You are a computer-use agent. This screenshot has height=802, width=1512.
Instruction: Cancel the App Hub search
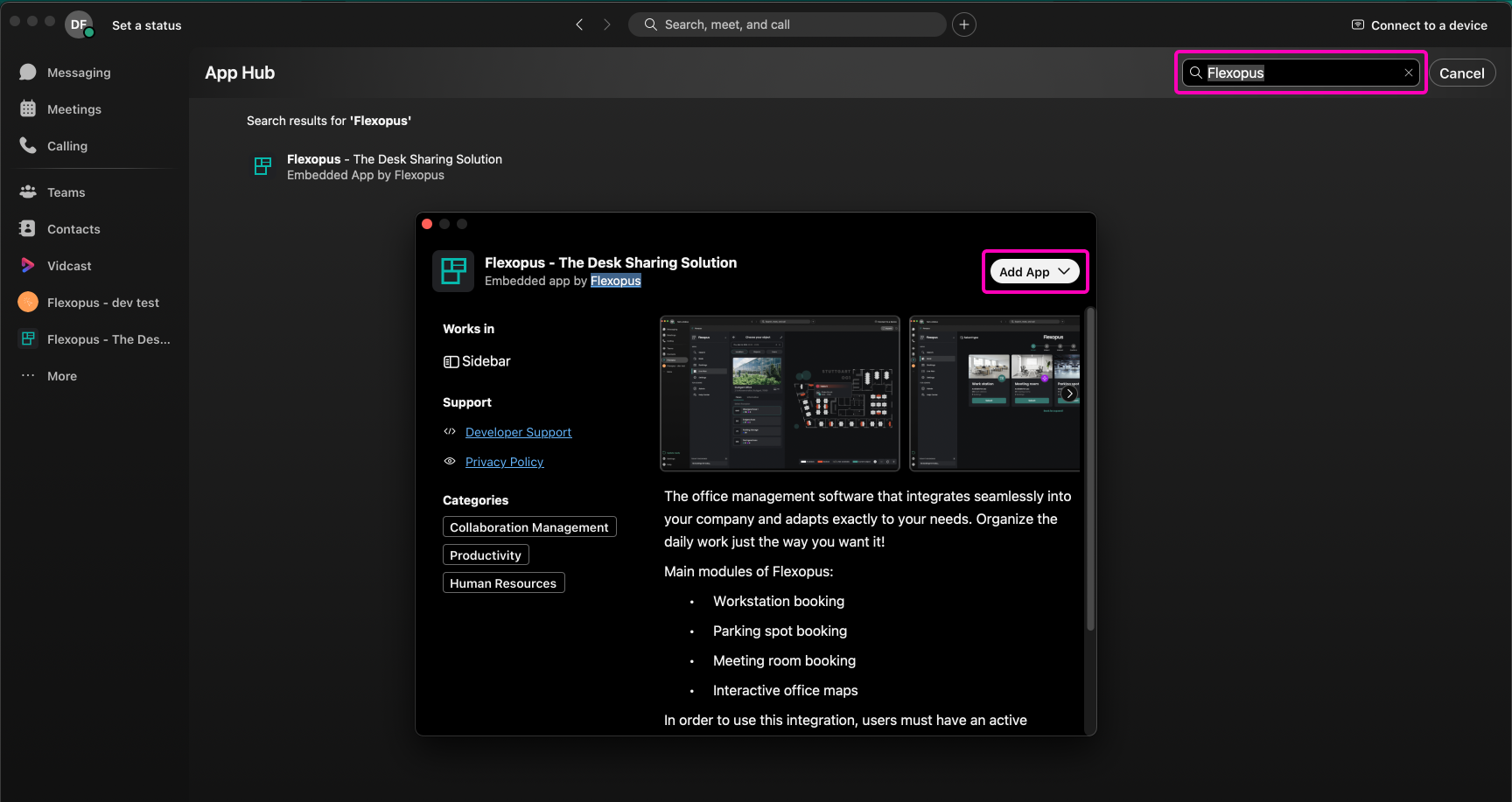click(x=1461, y=73)
